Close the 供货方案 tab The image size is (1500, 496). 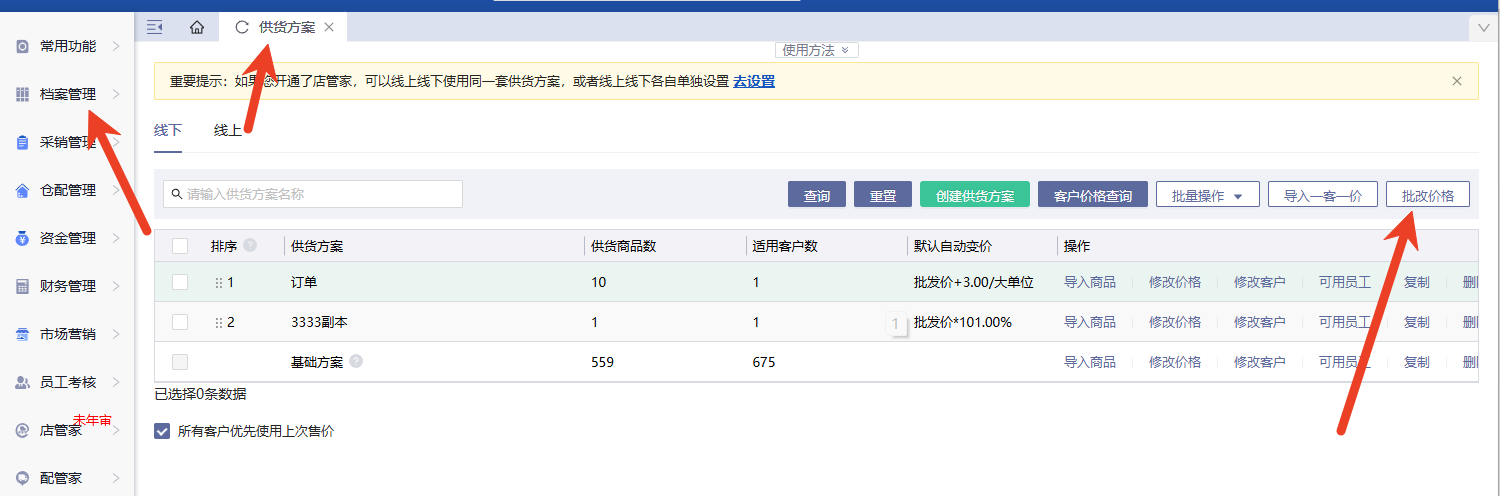[329, 27]
